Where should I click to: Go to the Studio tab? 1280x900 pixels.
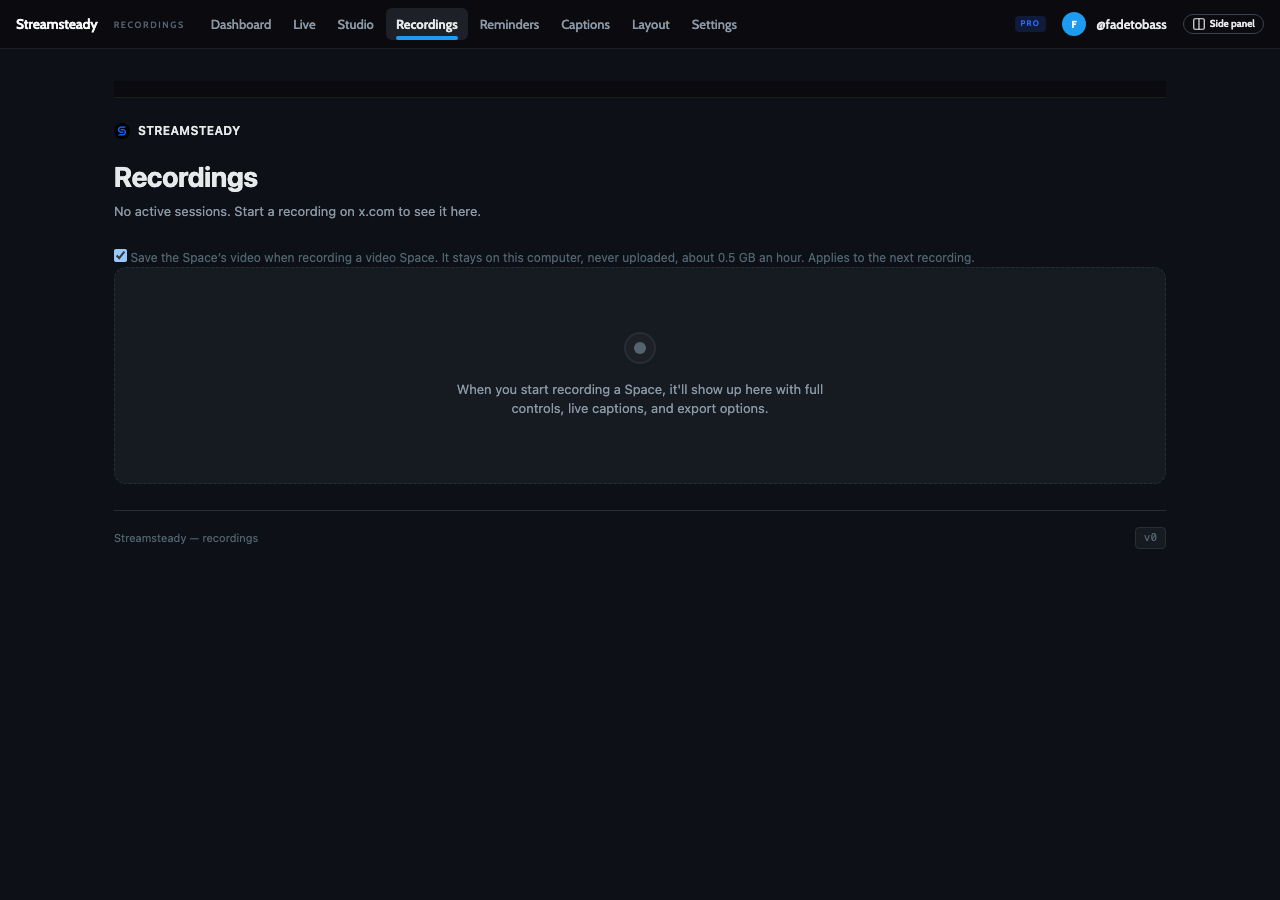pyautogui.click(x=355, y=24)
